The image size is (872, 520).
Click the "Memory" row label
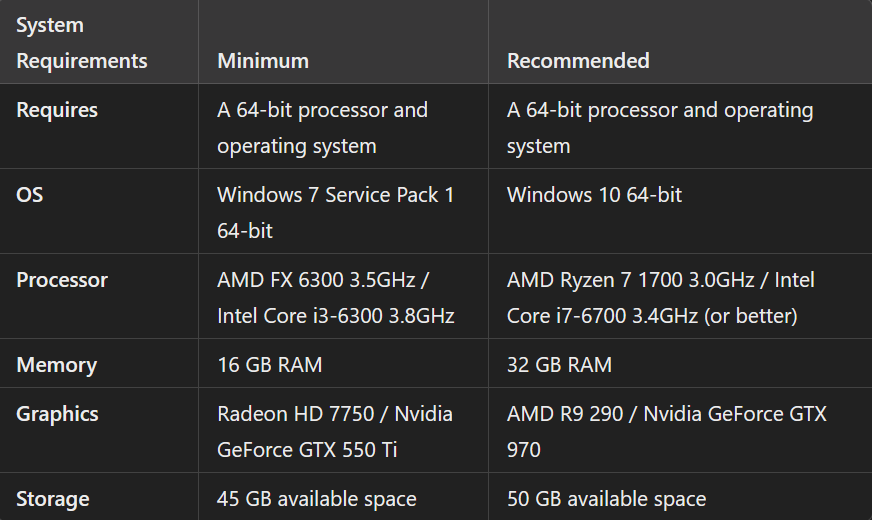point(56,365)
